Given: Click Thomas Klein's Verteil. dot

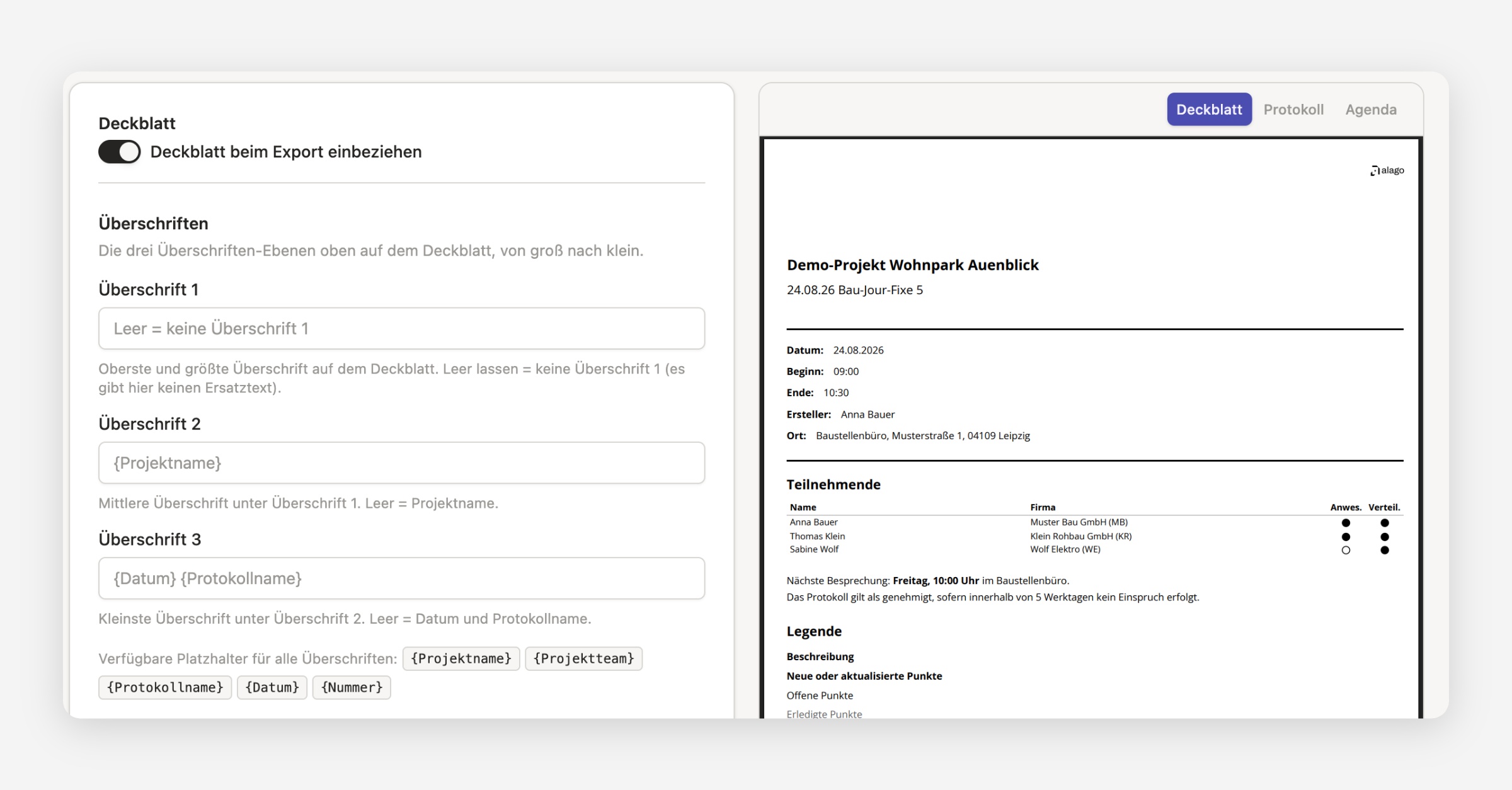Looking at the screenshot, I should [x=1384, y=537].
